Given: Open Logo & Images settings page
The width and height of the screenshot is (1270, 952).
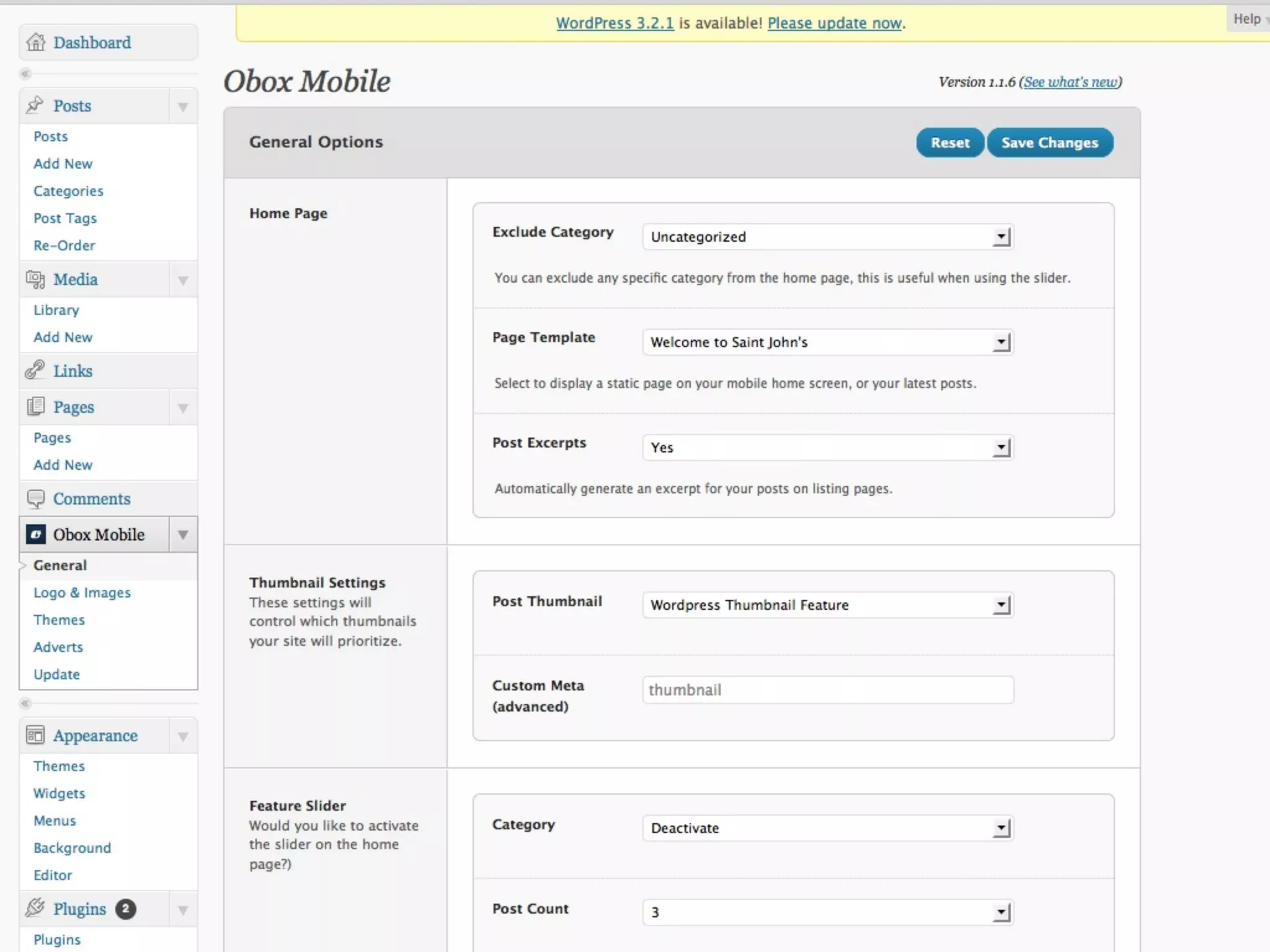Looking at the screenshot, I should [82, 593].
